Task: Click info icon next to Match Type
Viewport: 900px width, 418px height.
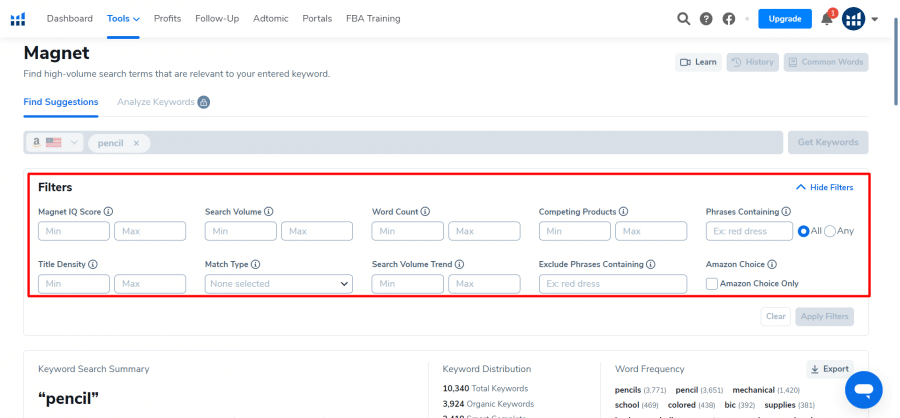Action: (x=256, y=265)
